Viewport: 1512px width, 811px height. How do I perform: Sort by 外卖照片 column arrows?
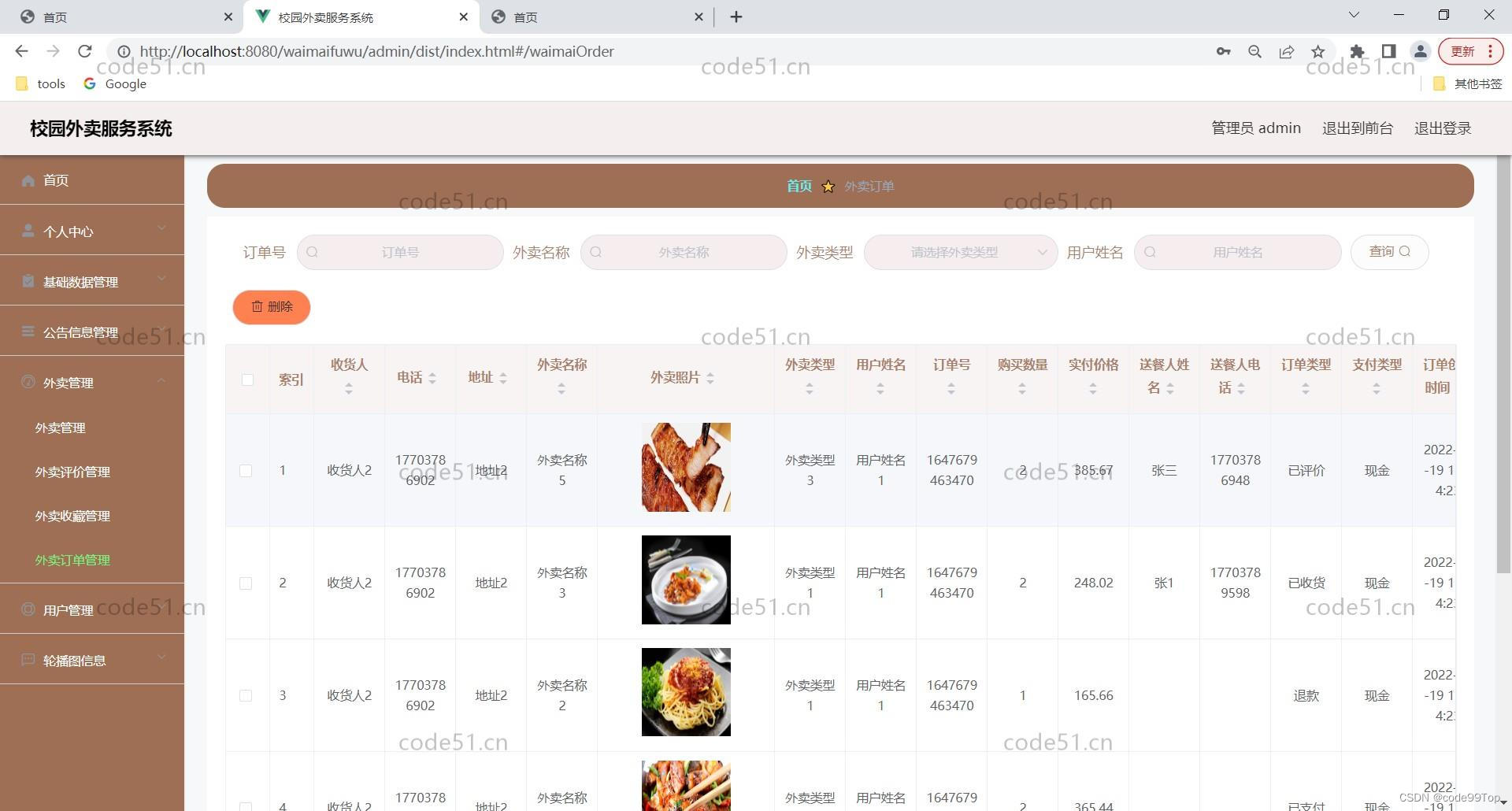click(x=710, y=378)
